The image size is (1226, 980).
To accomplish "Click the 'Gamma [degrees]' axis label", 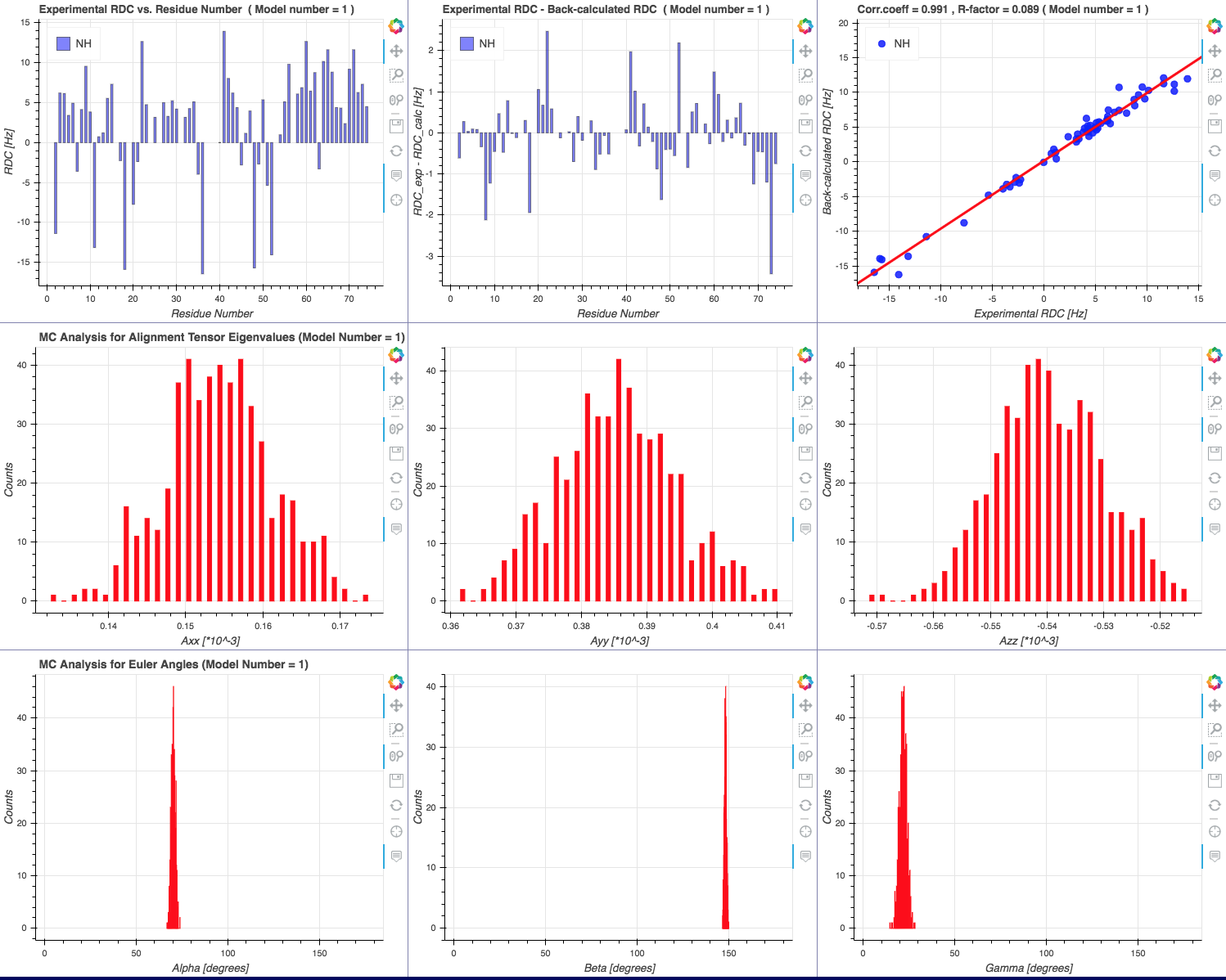I will click(1029, 968).
